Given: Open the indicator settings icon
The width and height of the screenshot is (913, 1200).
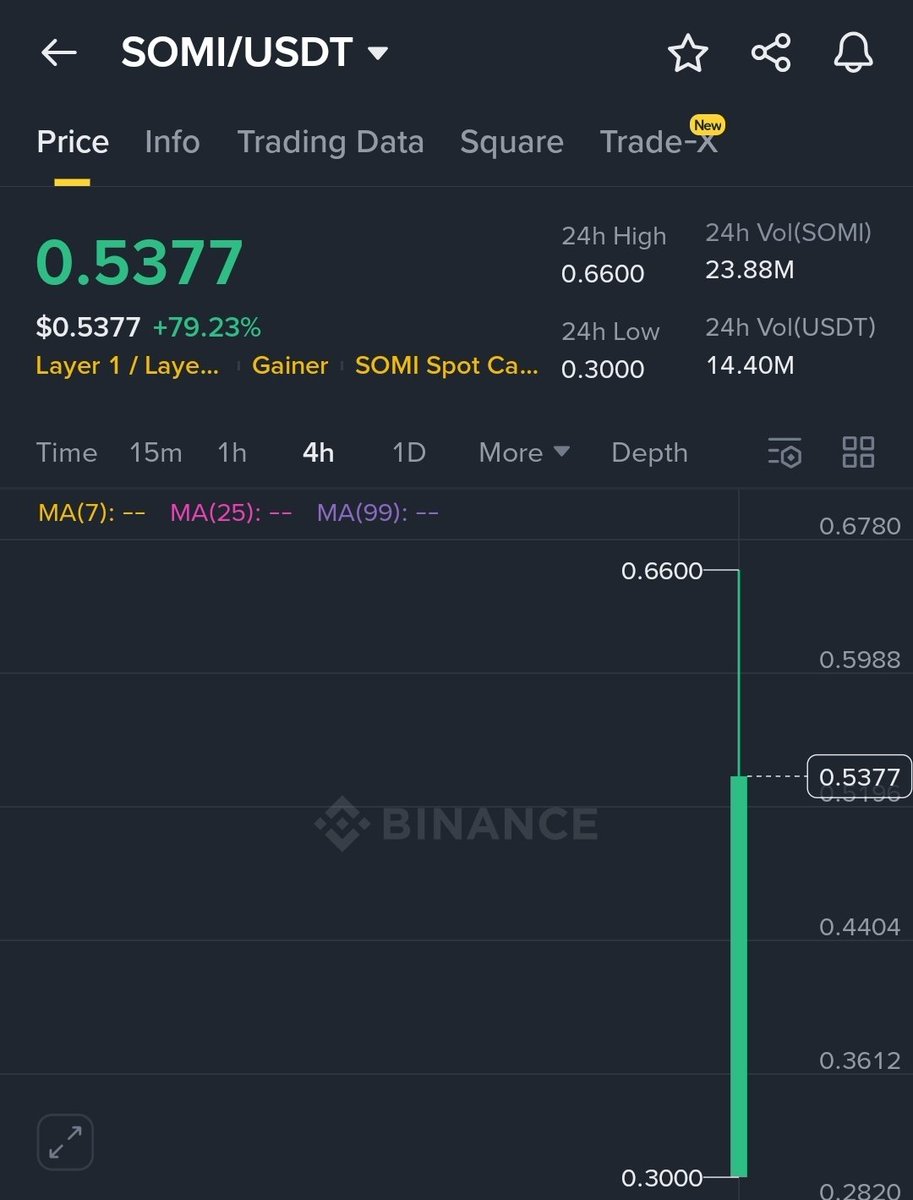Looking at the screenshot, I should 786,453.
